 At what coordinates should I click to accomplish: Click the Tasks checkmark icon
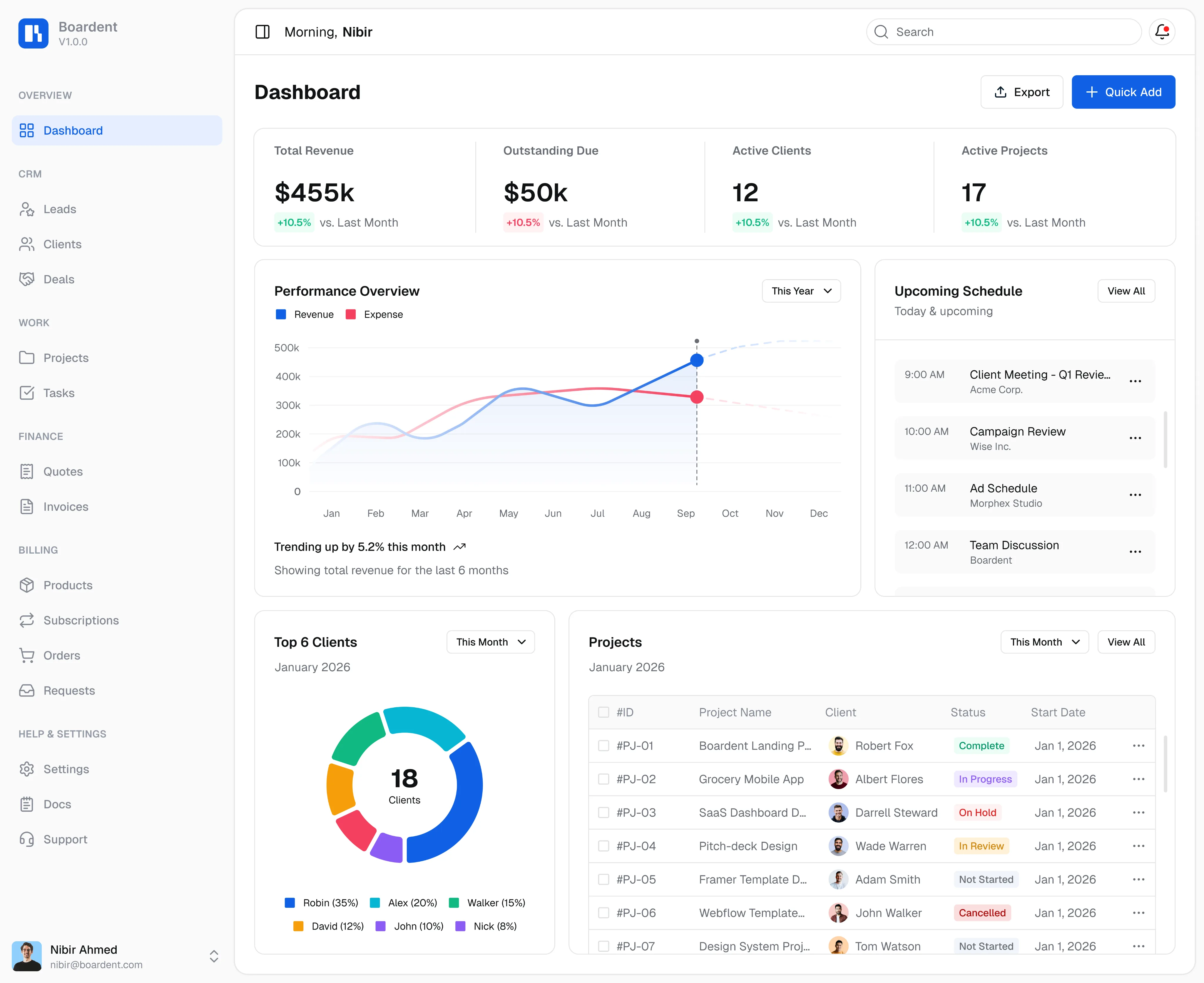(27, 393)
